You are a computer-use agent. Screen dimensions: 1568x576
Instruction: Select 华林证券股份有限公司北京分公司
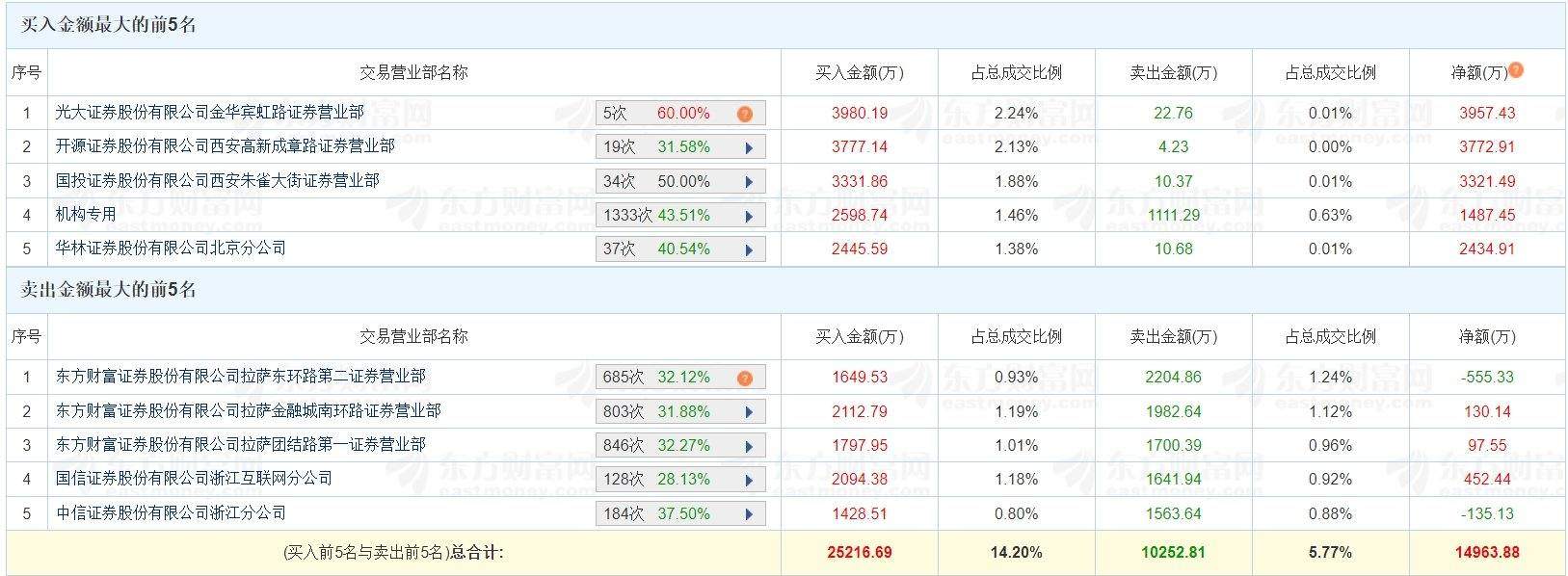click(171, 249)
